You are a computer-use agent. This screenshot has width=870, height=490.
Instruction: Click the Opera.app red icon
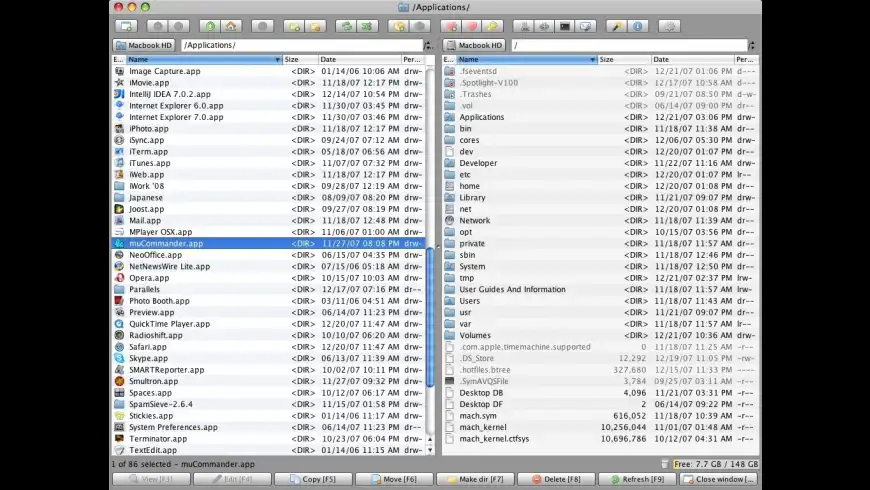pos(119,278)
